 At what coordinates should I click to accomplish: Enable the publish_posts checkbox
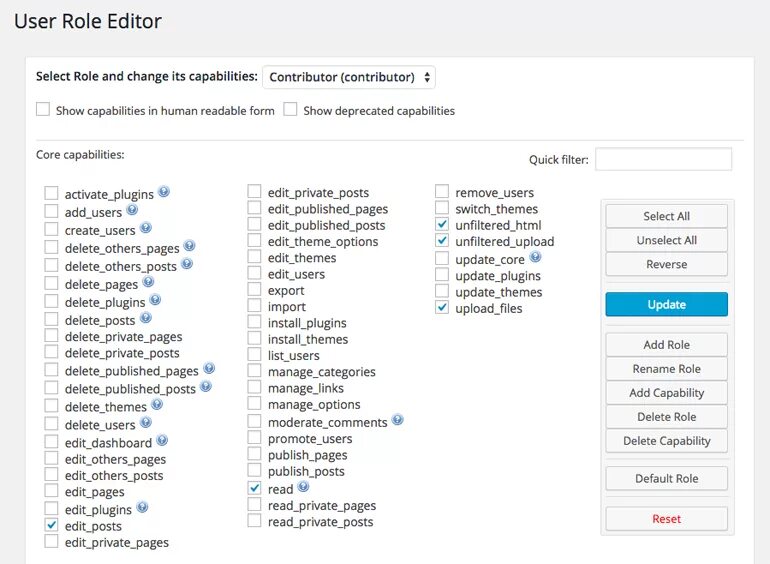point(254,470)
